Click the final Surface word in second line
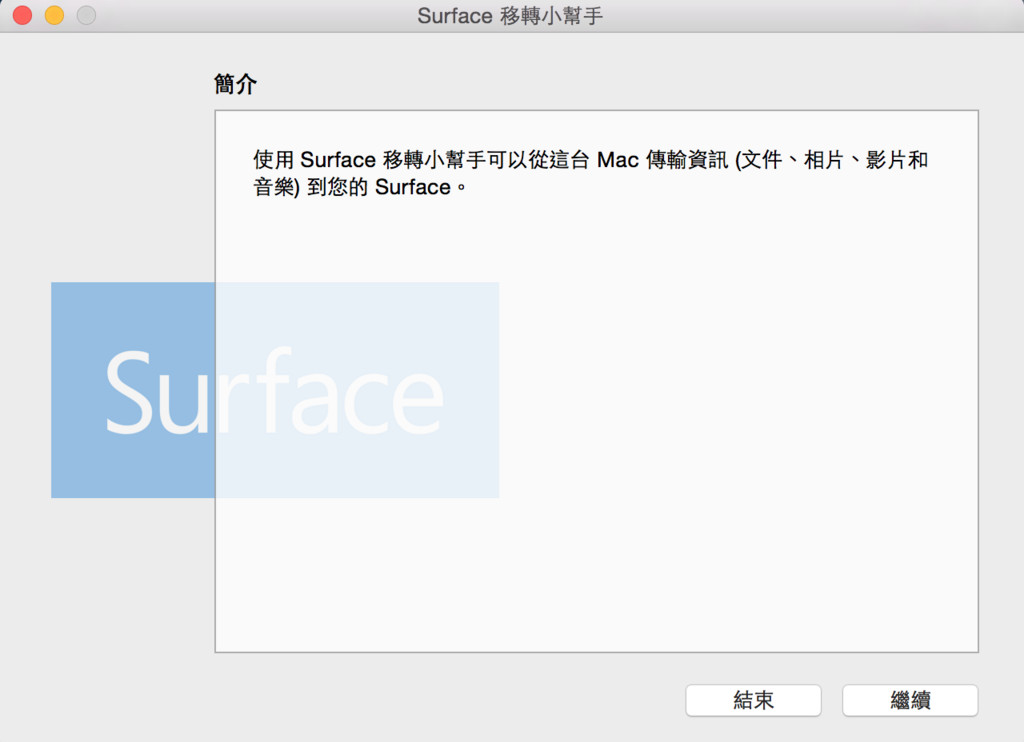The image size is (1024, 742). point(412,187)
